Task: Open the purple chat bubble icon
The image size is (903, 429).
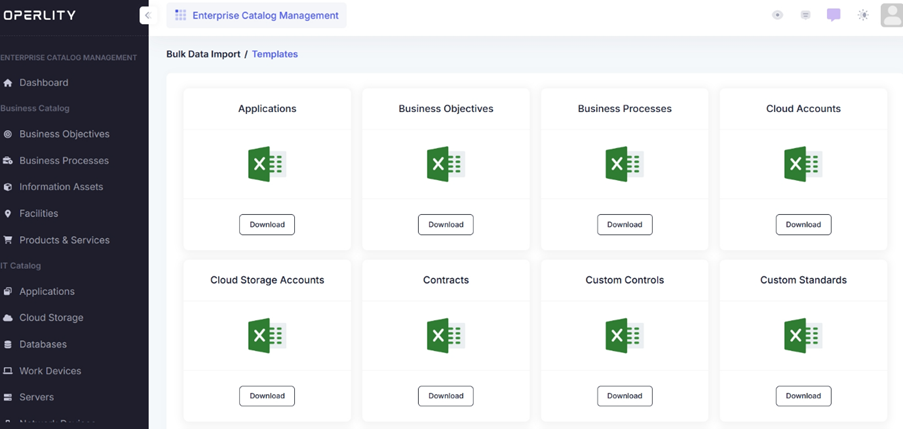Action: pyautogui.click(x=834, y=15)
